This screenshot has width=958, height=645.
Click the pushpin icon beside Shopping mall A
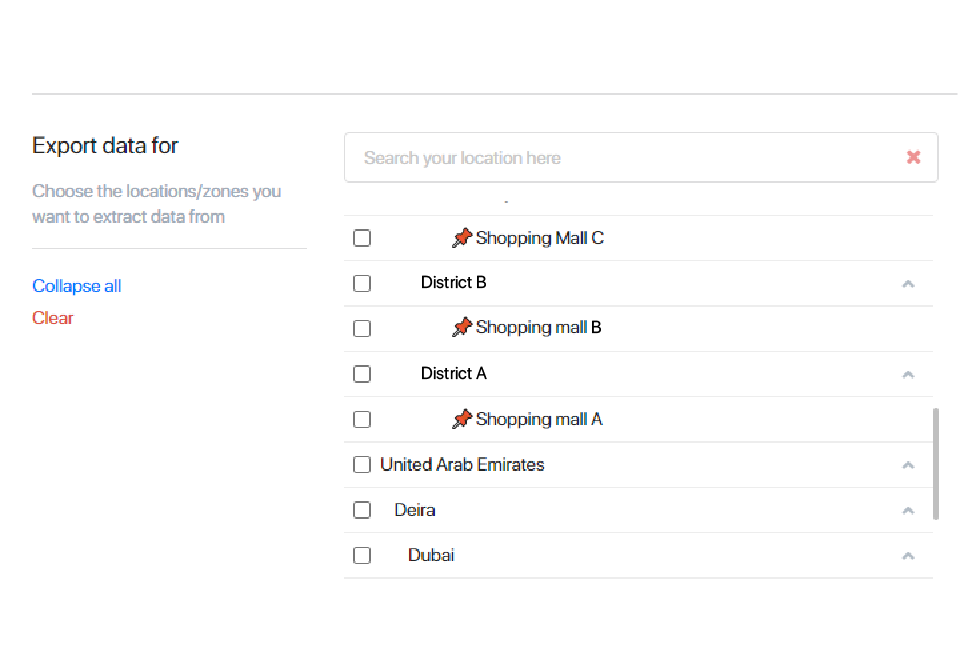462,419
